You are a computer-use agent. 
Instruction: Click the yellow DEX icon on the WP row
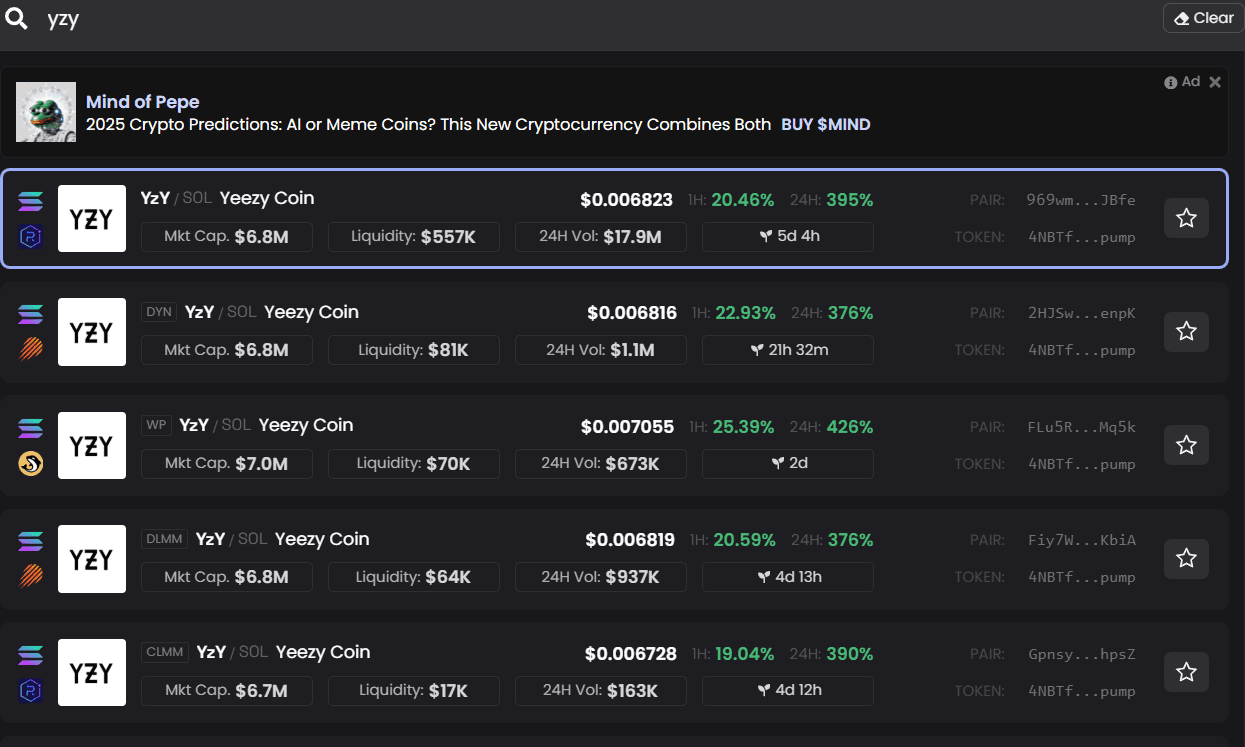coord(30,463)
